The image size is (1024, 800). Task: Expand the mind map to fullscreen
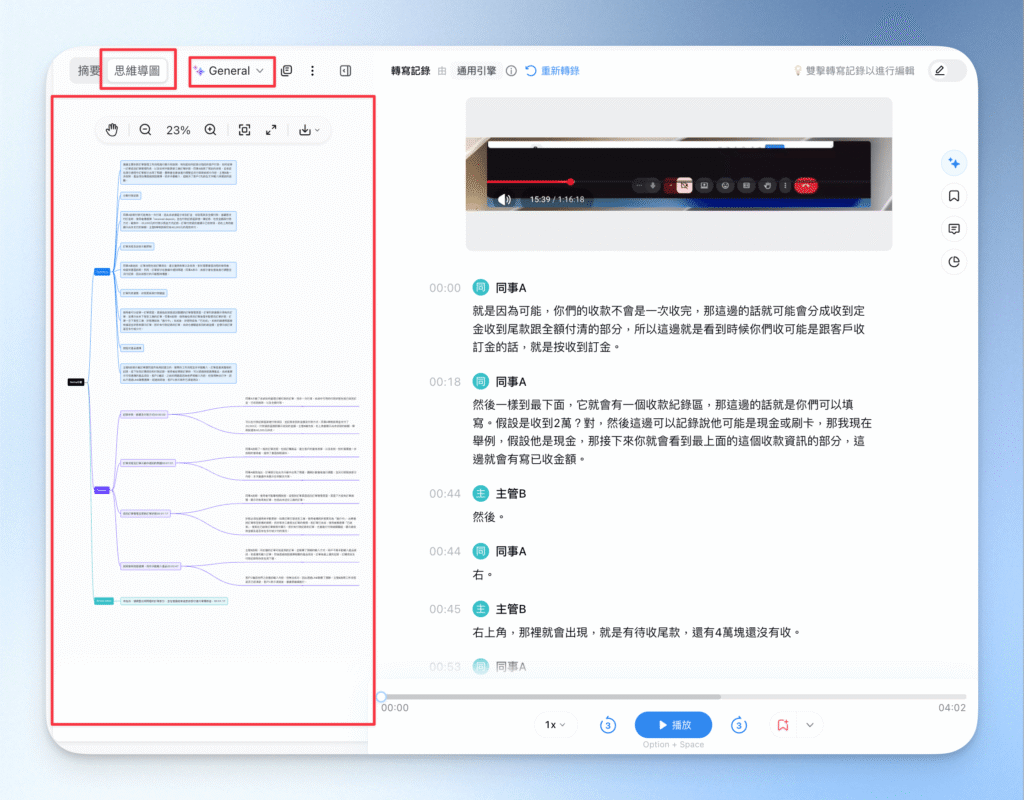[271, 130]
